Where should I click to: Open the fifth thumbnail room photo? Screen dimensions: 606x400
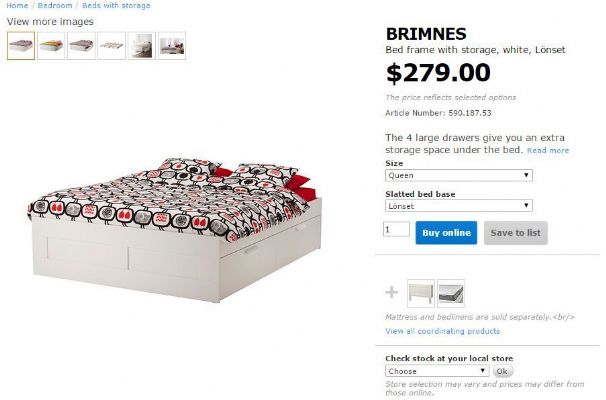[141, 45]
